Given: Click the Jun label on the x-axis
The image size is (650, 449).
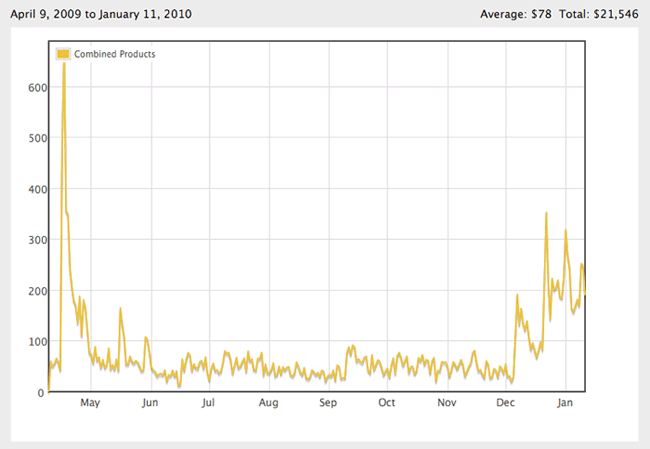Looking at the screenshot, I should click(x=150, y=403).
